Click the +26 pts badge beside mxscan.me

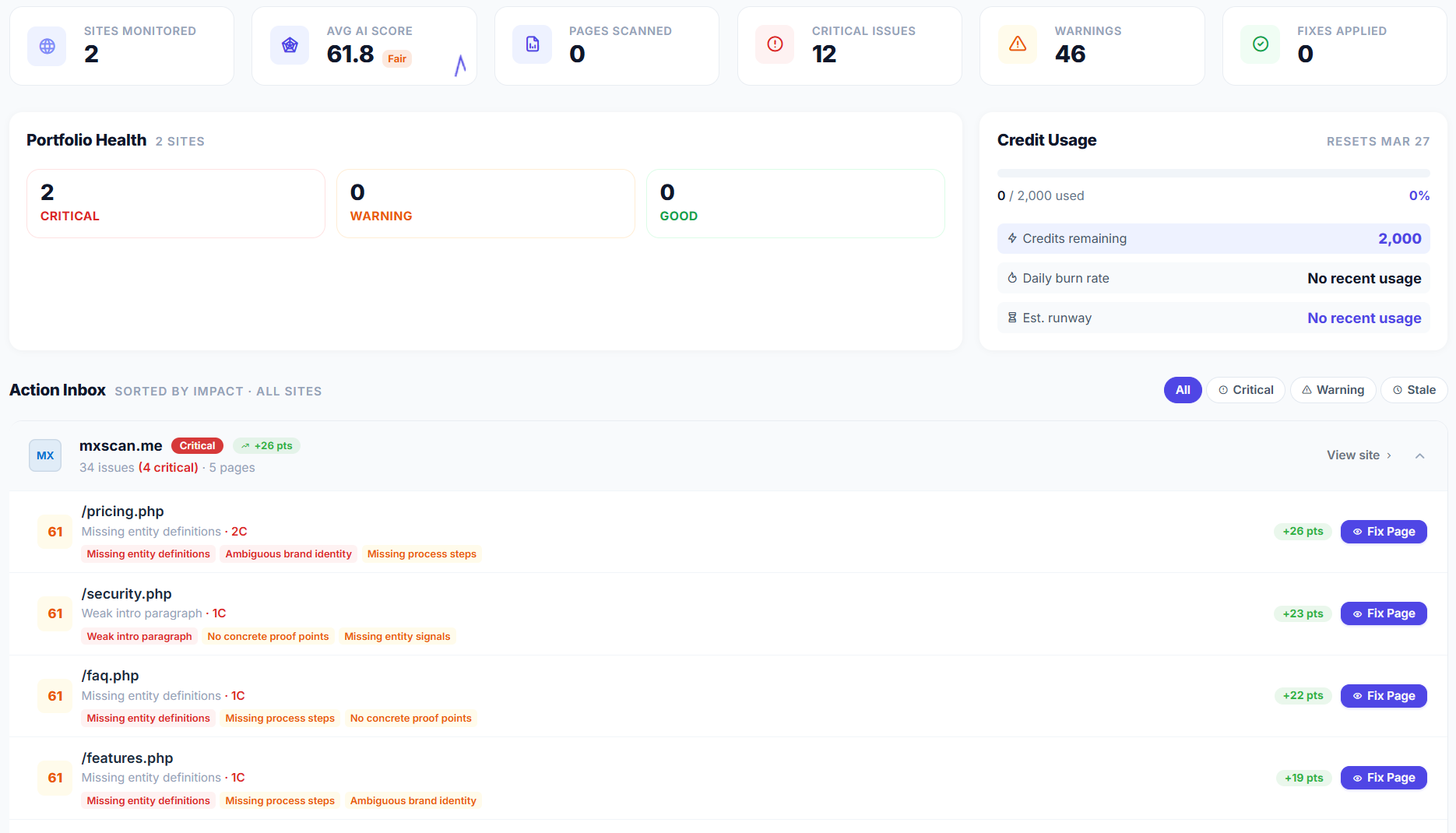(x=266, y=445)
